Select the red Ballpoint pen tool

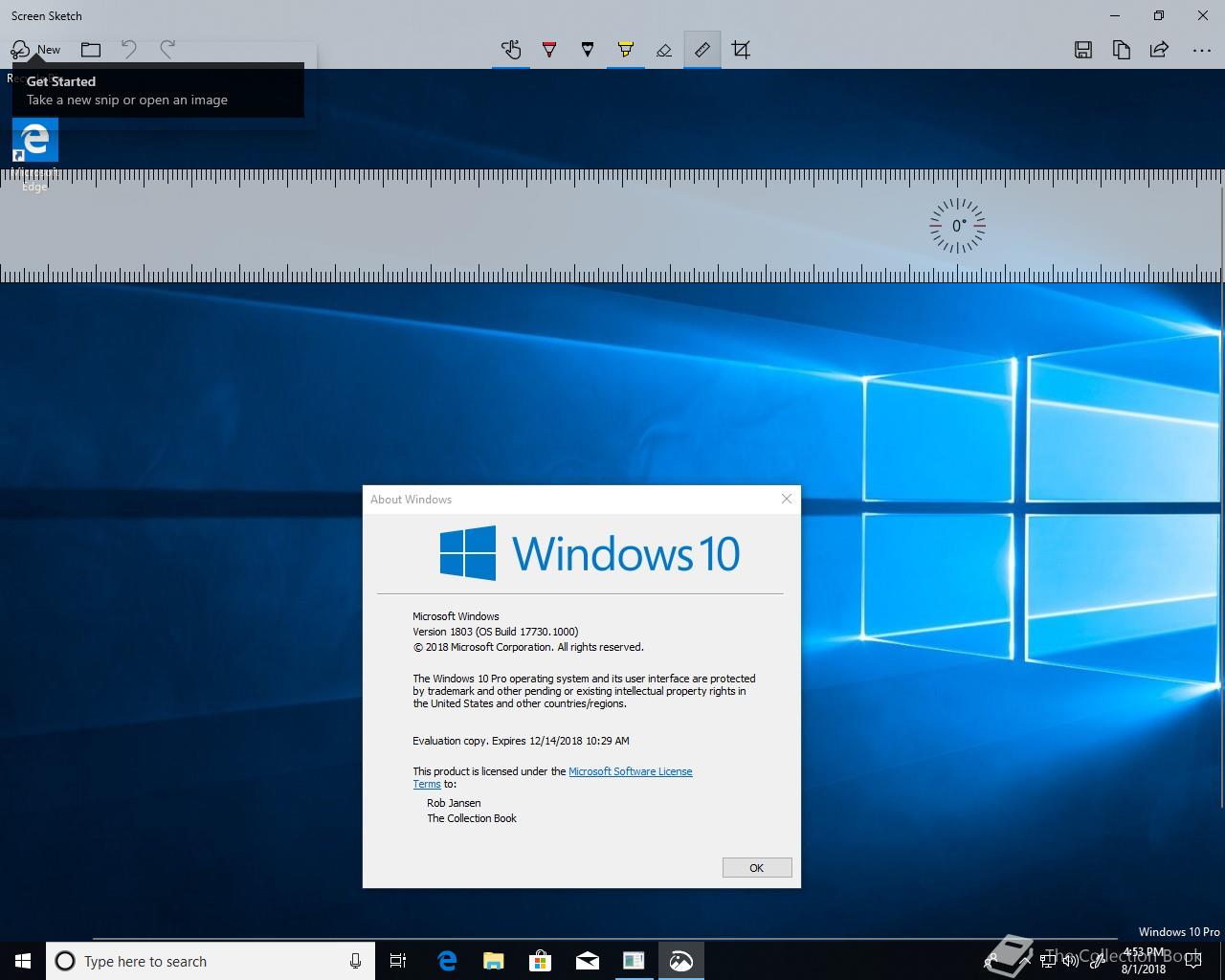(x=549, y=50)
